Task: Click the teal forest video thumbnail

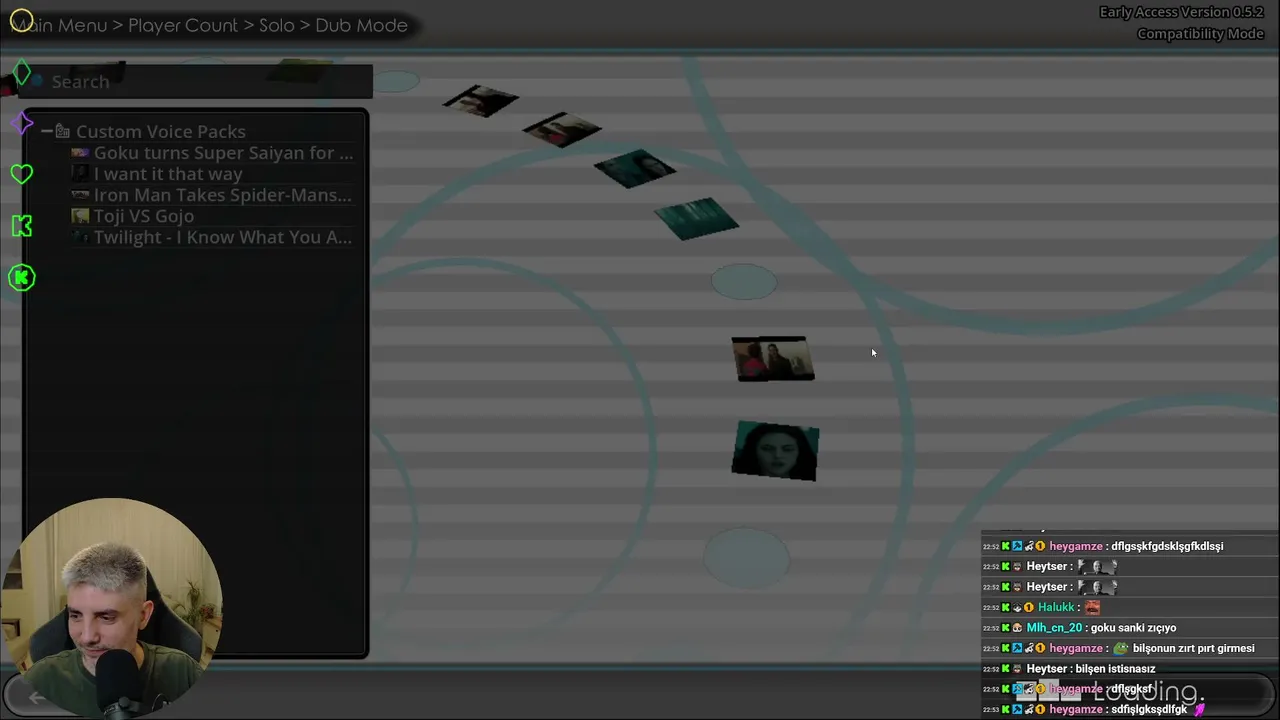Action: (x=697, y=218)
